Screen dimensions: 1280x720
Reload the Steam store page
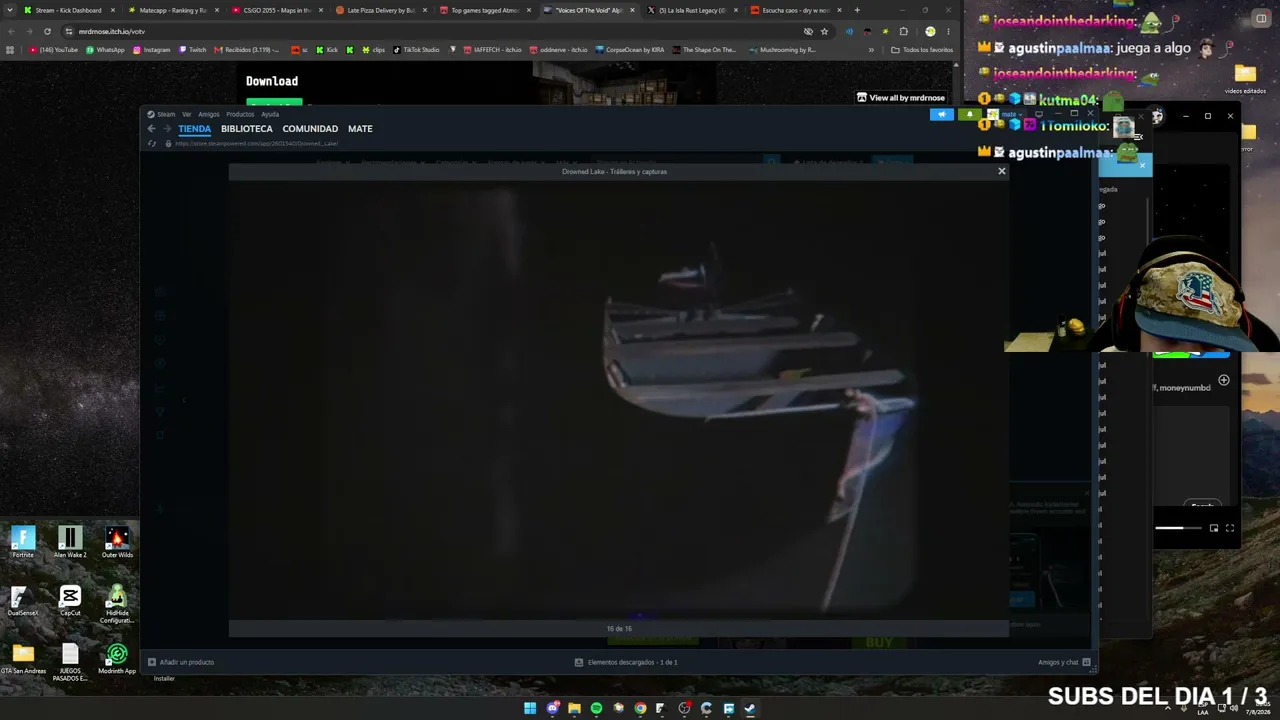click(x=152, y=143)
